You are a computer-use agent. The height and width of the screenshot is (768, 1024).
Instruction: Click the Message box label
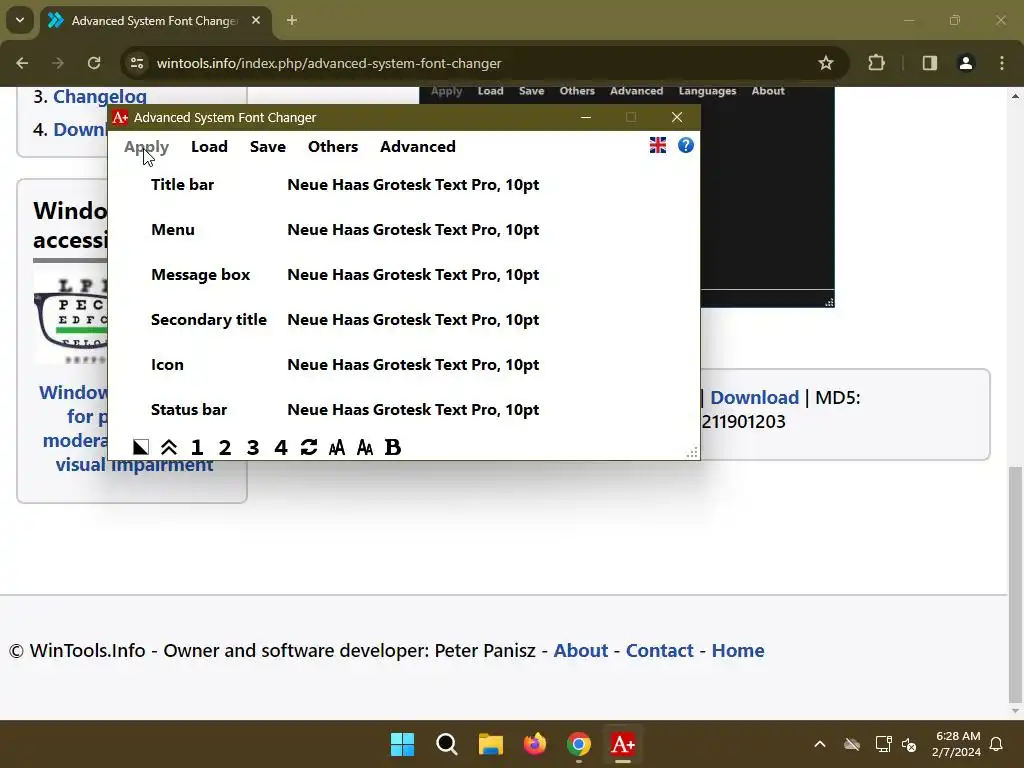pos(200,275)
